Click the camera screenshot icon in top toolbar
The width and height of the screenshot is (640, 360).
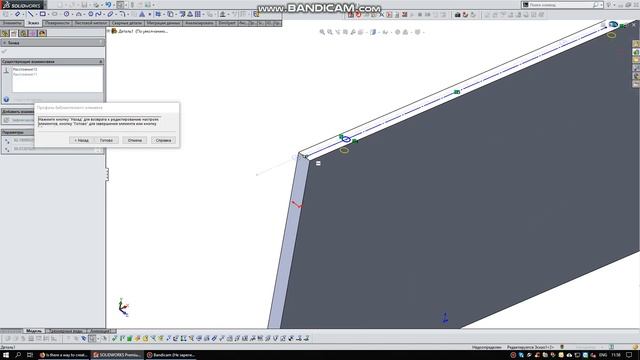click(x=458, y=15)
